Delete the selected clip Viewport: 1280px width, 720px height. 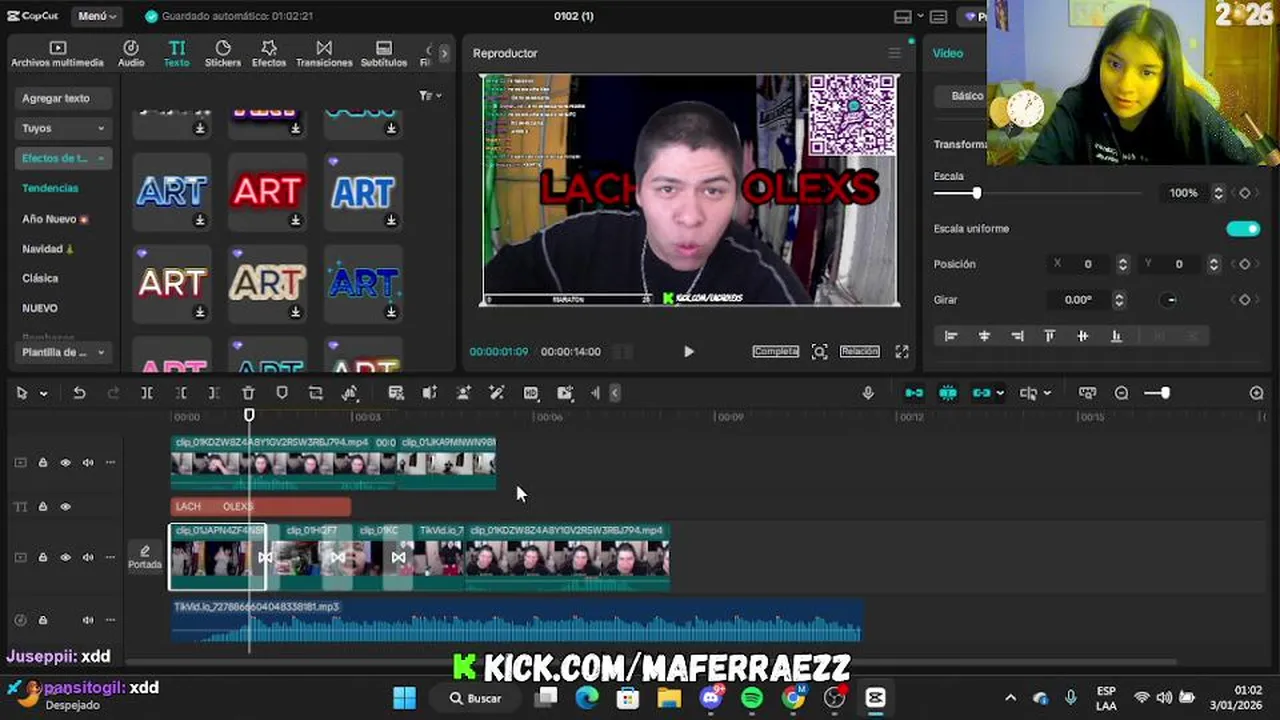click(x=248, y=393)
